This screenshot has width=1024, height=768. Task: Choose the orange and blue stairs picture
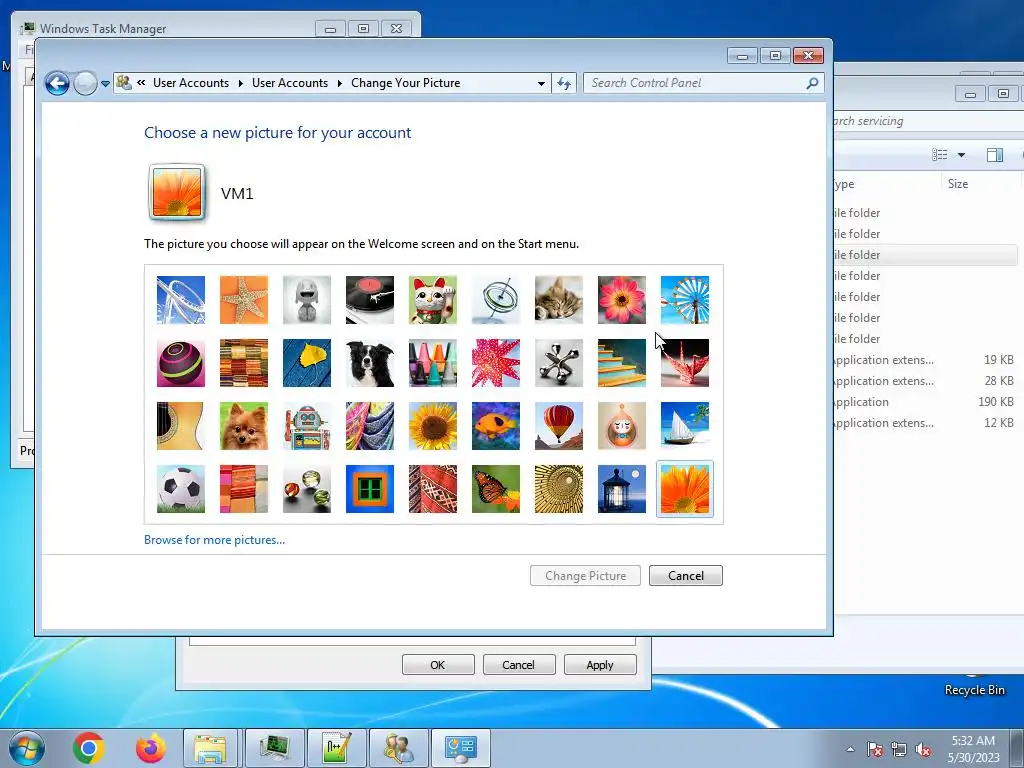(x=622, y=363)
